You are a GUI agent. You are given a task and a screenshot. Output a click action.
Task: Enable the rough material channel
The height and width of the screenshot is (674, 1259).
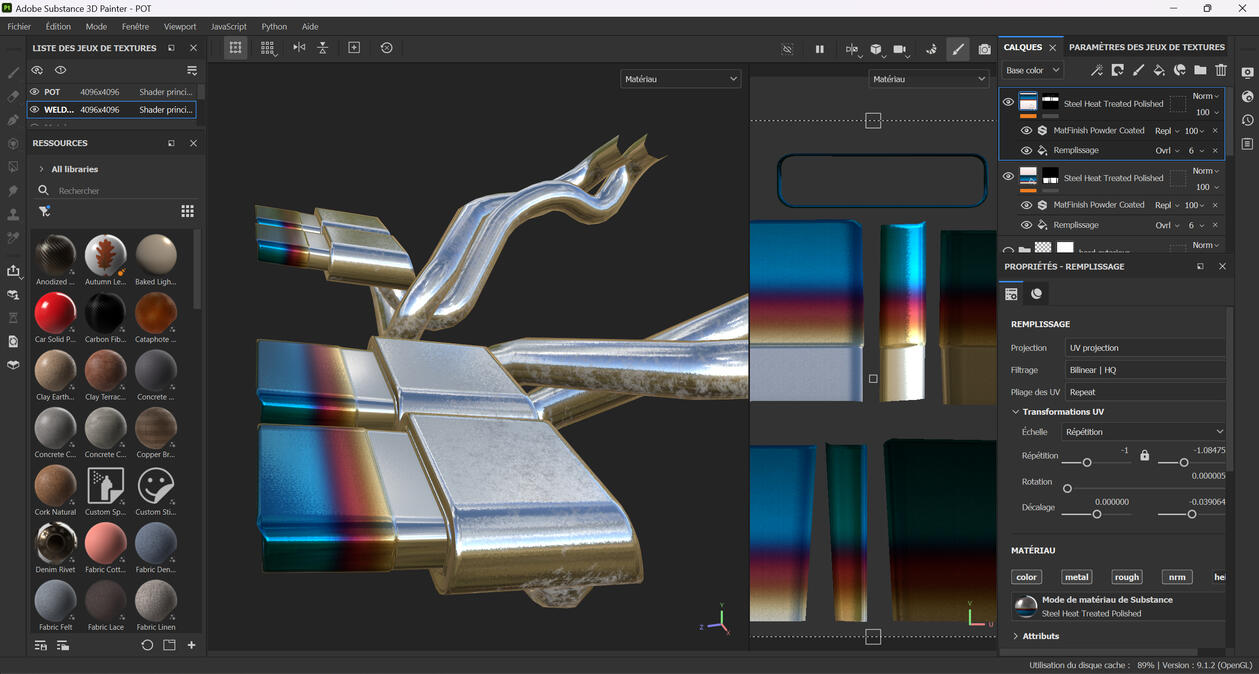click(x=1126, y=576)
